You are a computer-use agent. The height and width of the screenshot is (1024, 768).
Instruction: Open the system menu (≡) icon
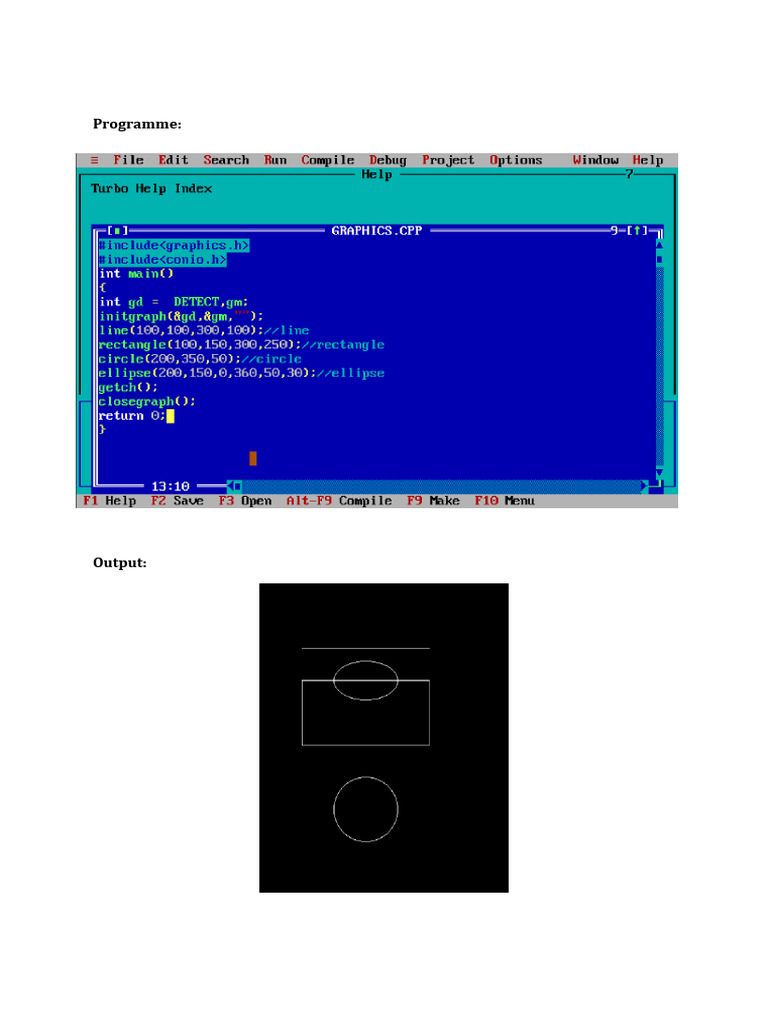(x=95, y=161)
